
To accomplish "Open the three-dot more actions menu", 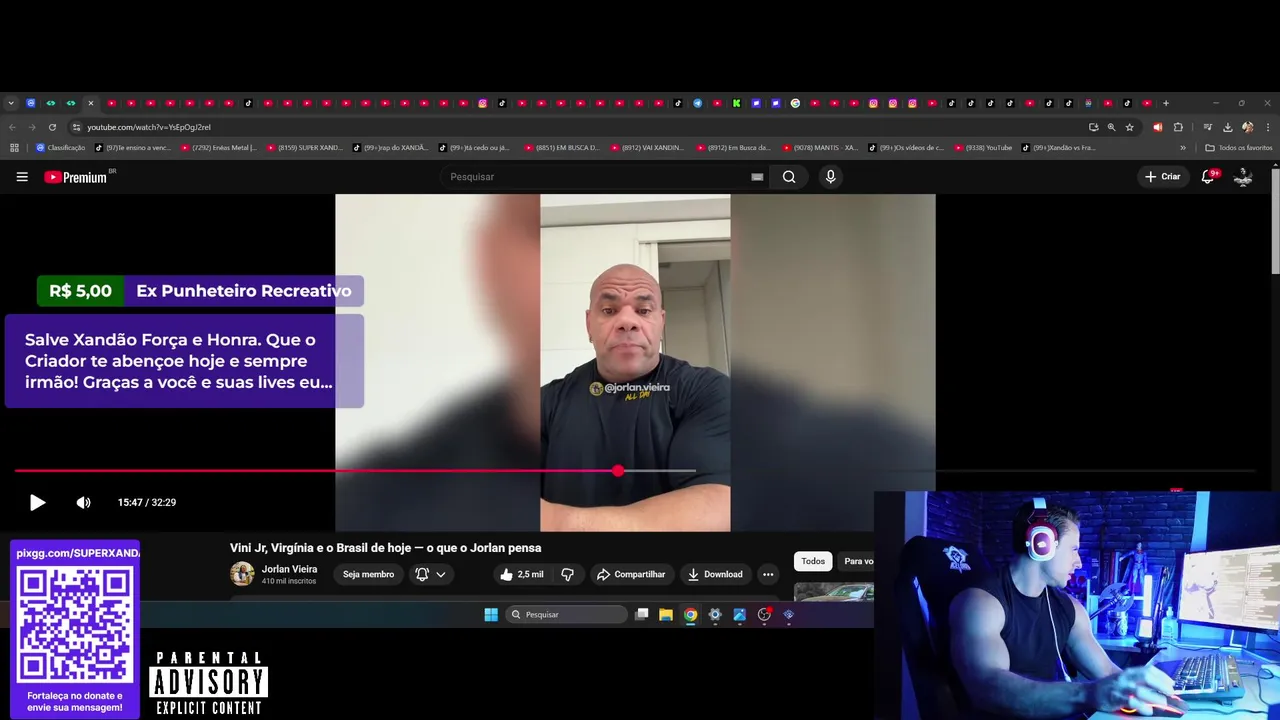I will 768,574.
